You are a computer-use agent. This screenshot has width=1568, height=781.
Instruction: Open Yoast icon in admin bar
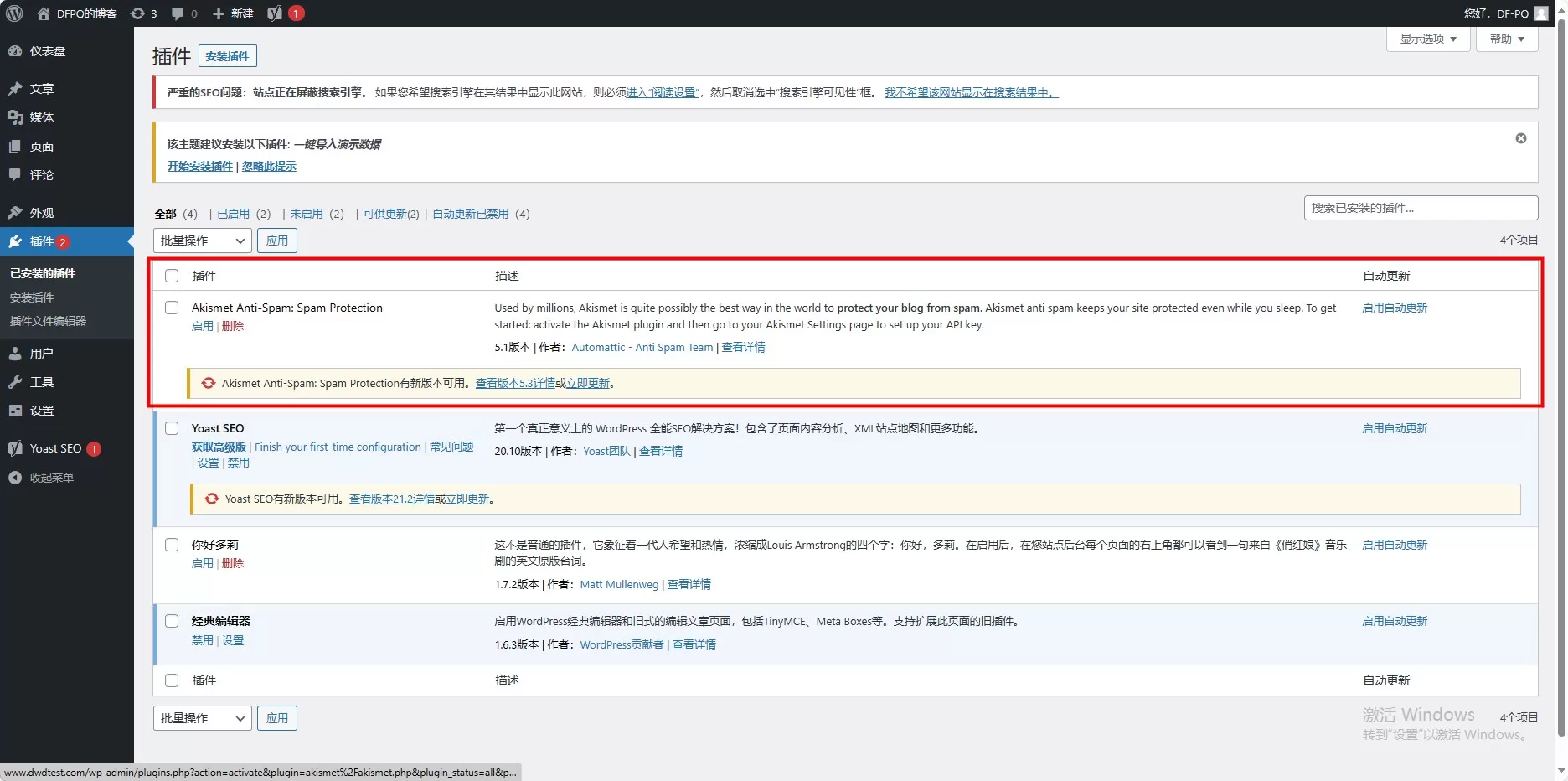pos(274,13)
